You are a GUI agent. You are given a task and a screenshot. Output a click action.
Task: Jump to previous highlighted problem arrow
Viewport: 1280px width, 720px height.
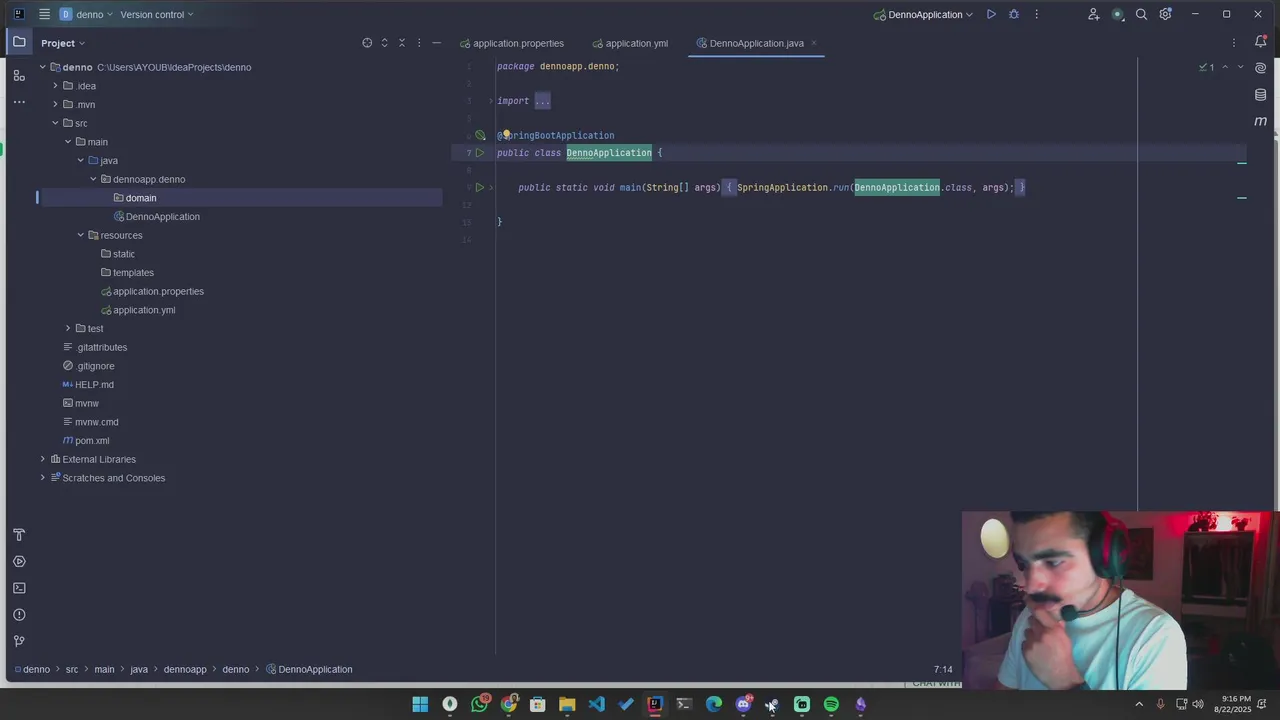coord(1227,67)
